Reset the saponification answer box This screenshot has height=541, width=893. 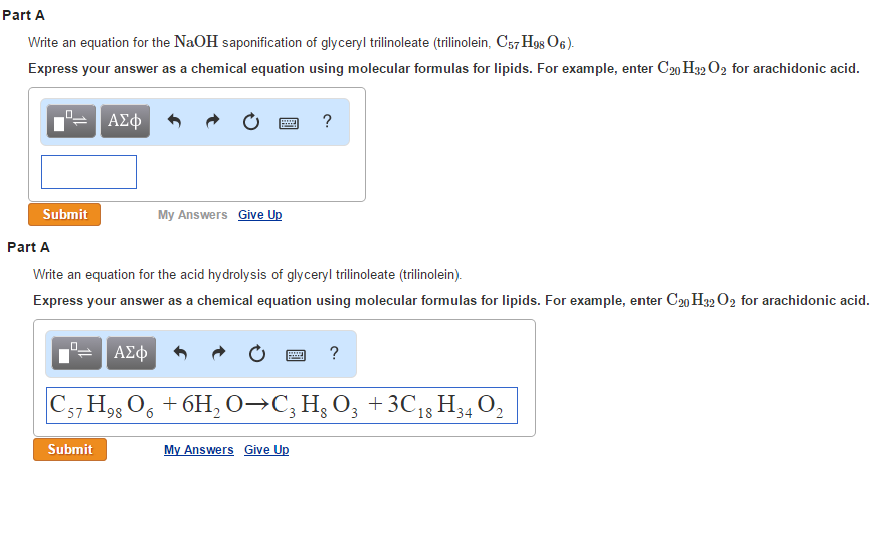pos(250,122)
